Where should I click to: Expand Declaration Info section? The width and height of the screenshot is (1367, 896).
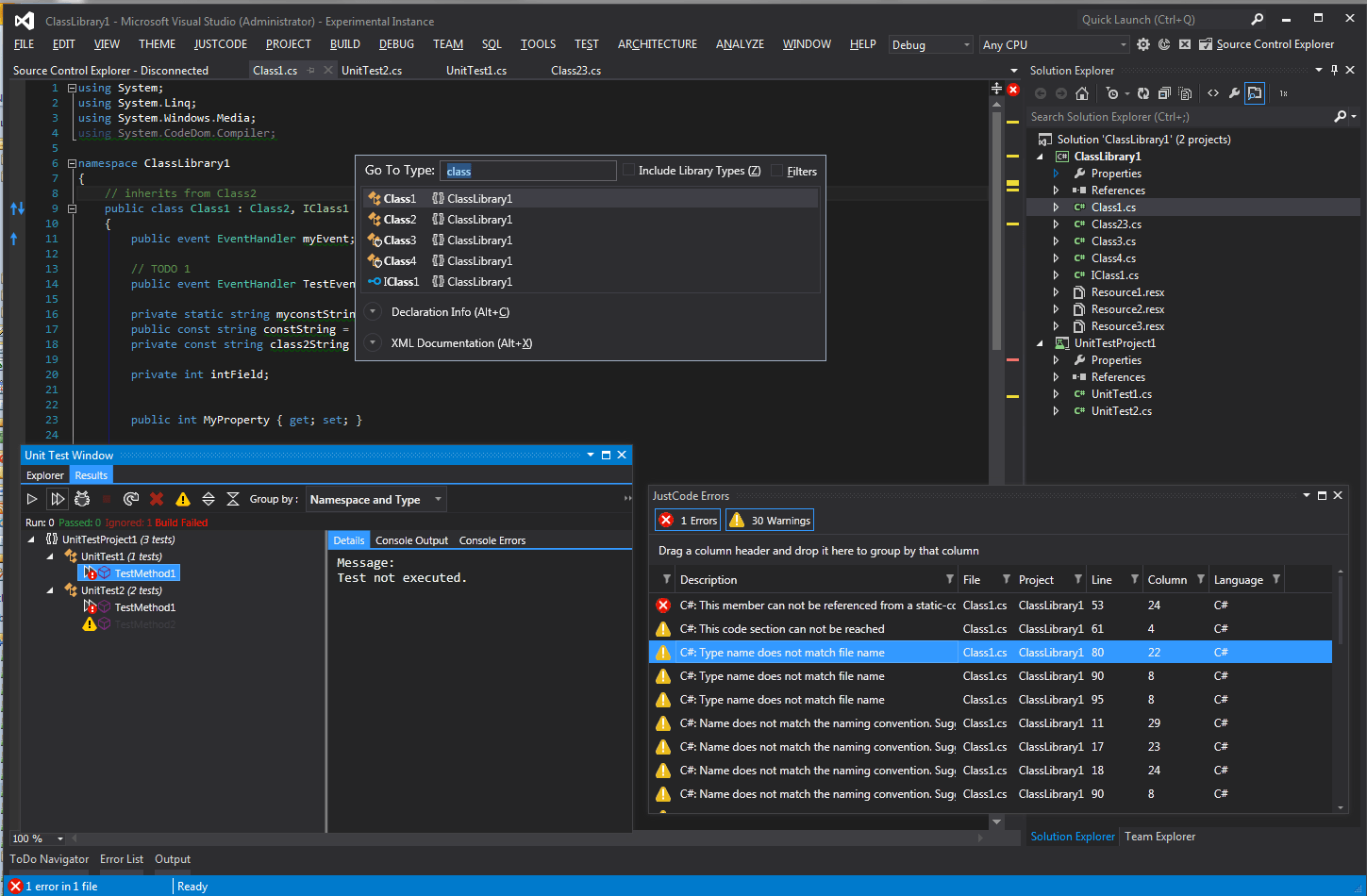(x=373, y=312)
